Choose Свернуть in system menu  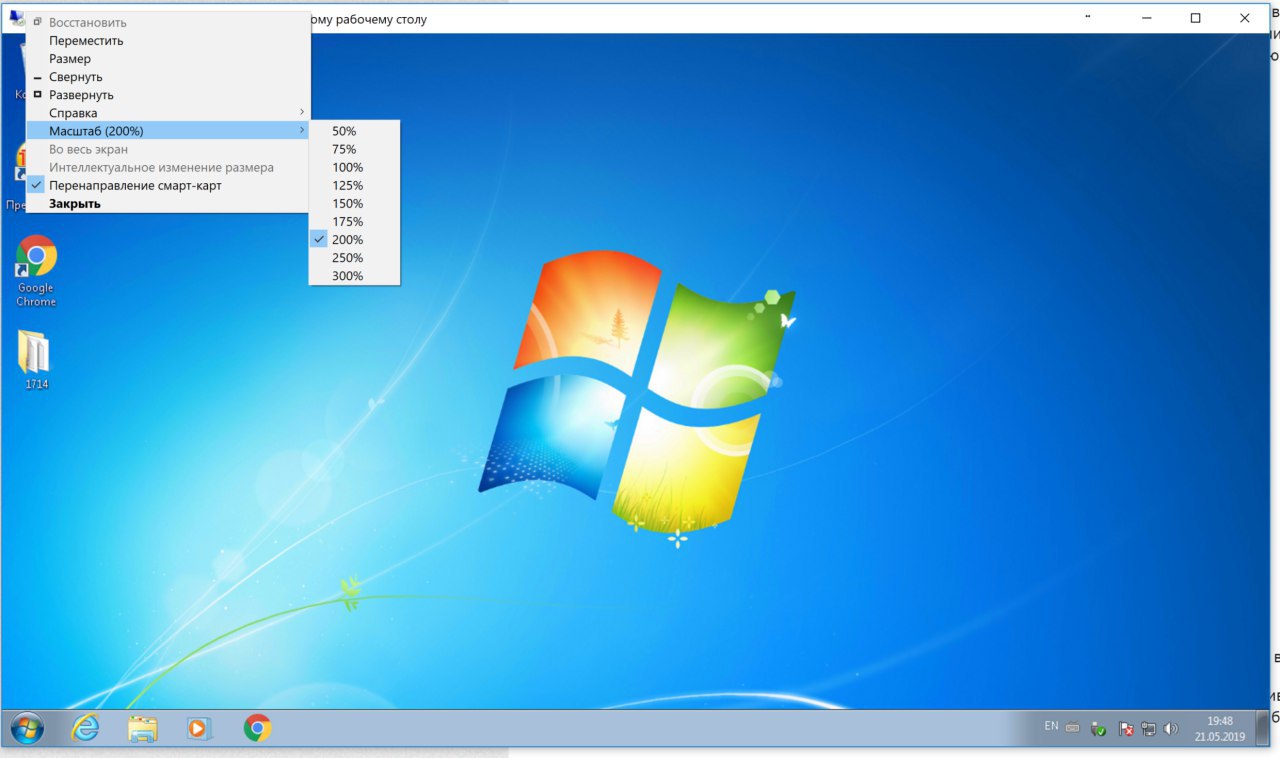click(x=167, y=77)
